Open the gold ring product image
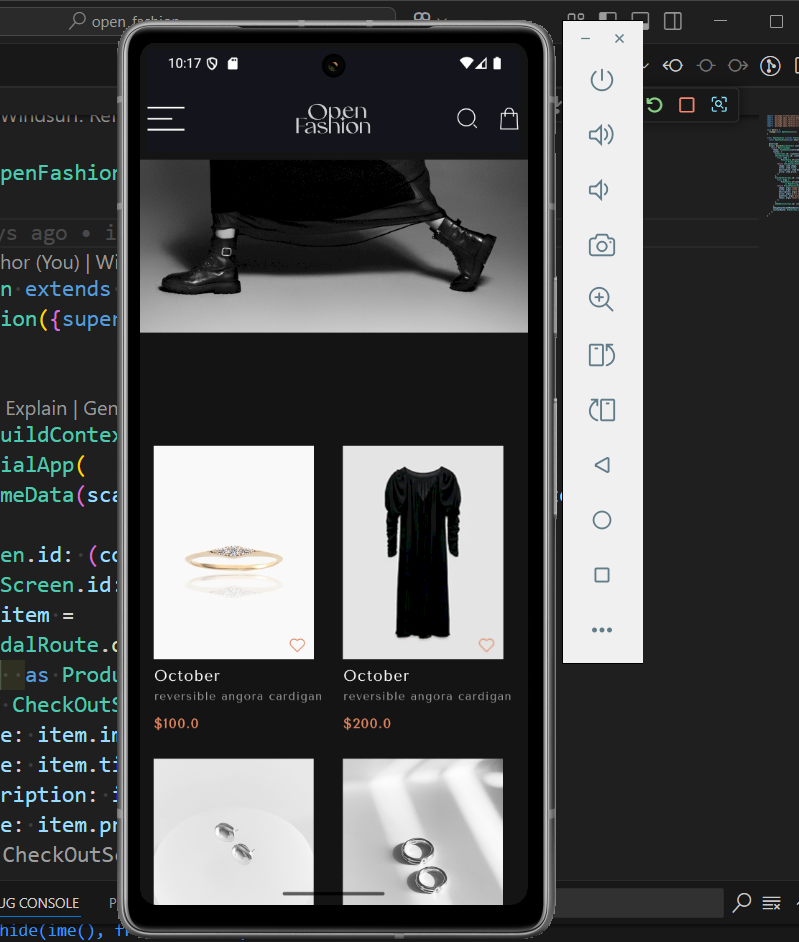This screenshot has width=799, height=942. pos(234,552)
